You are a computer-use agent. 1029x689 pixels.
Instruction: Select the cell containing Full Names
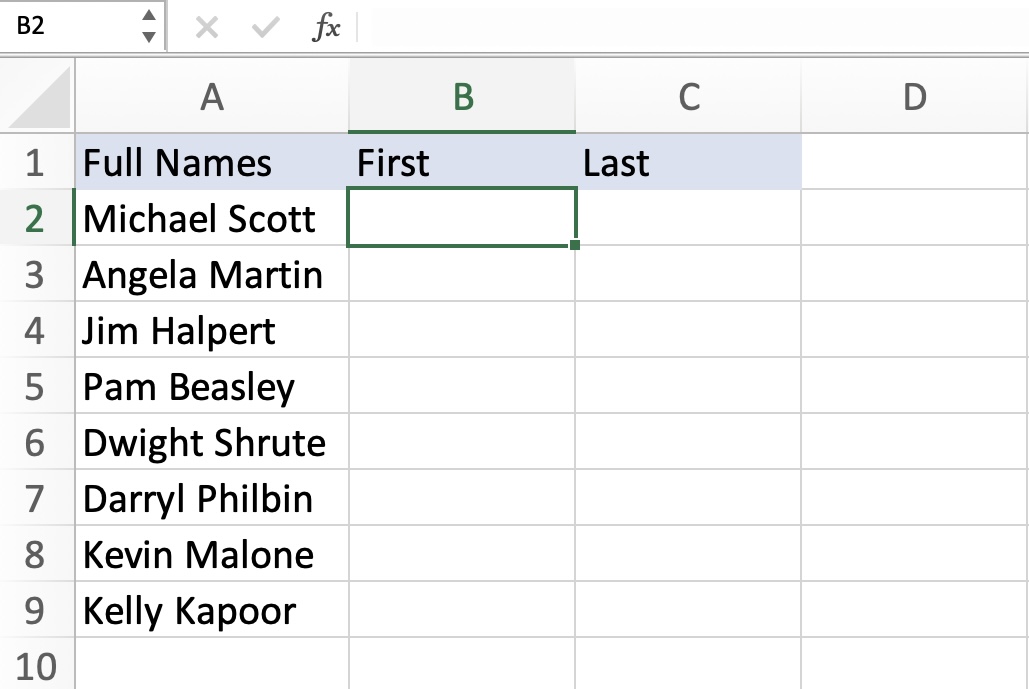(211, 162)
